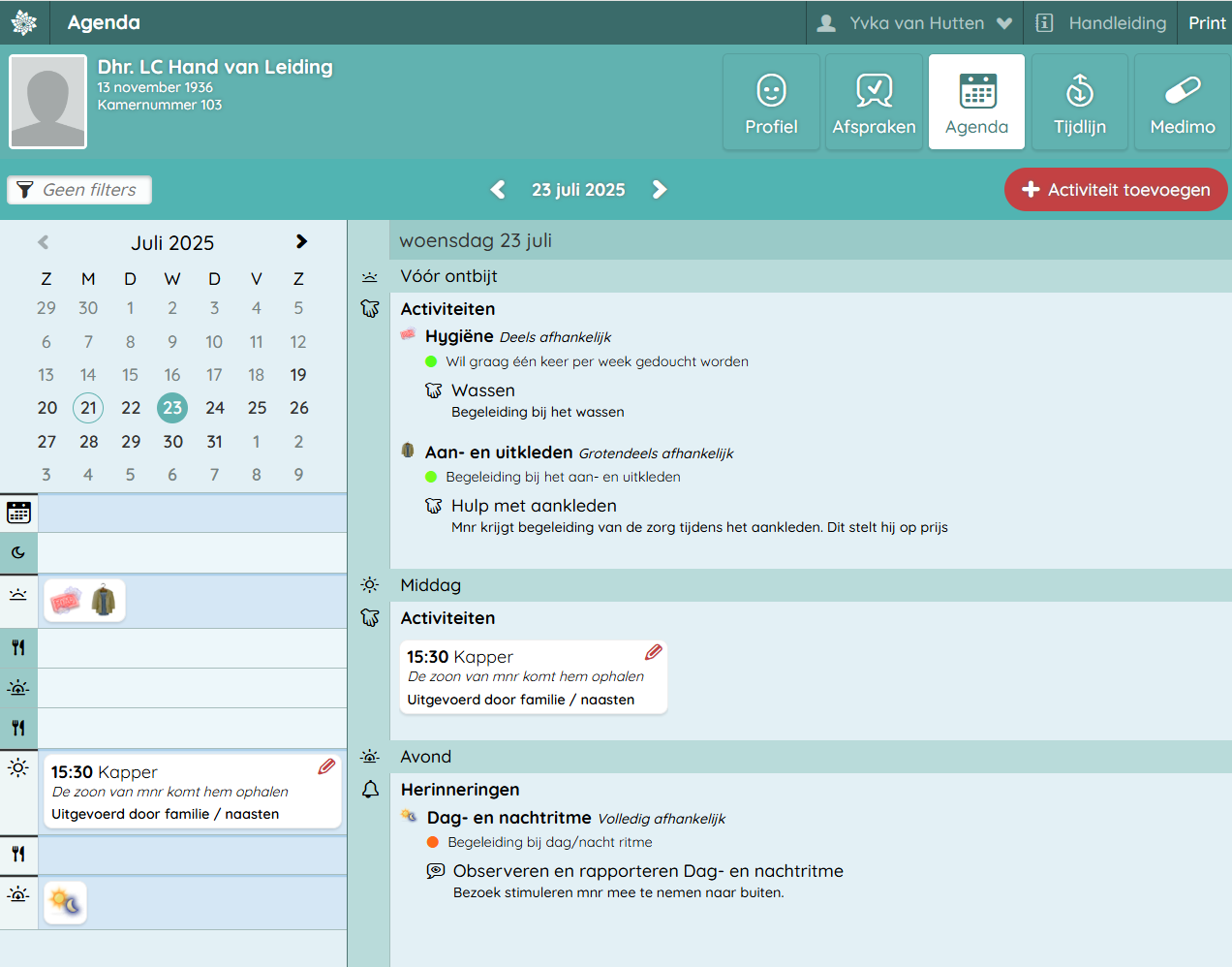
Task: Open the Geen filters filter box
Action: pyautogui.click(x=79, y=190)
